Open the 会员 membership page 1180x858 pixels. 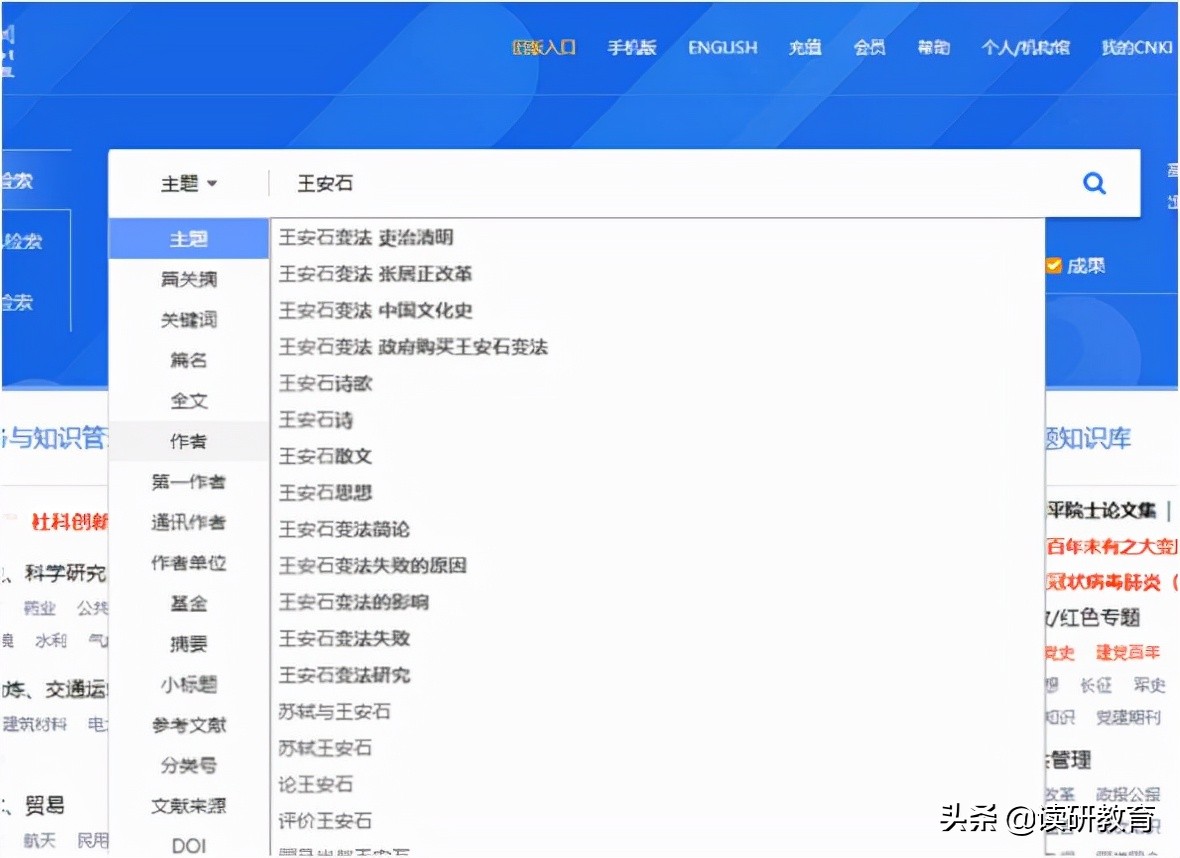point(868,47)
